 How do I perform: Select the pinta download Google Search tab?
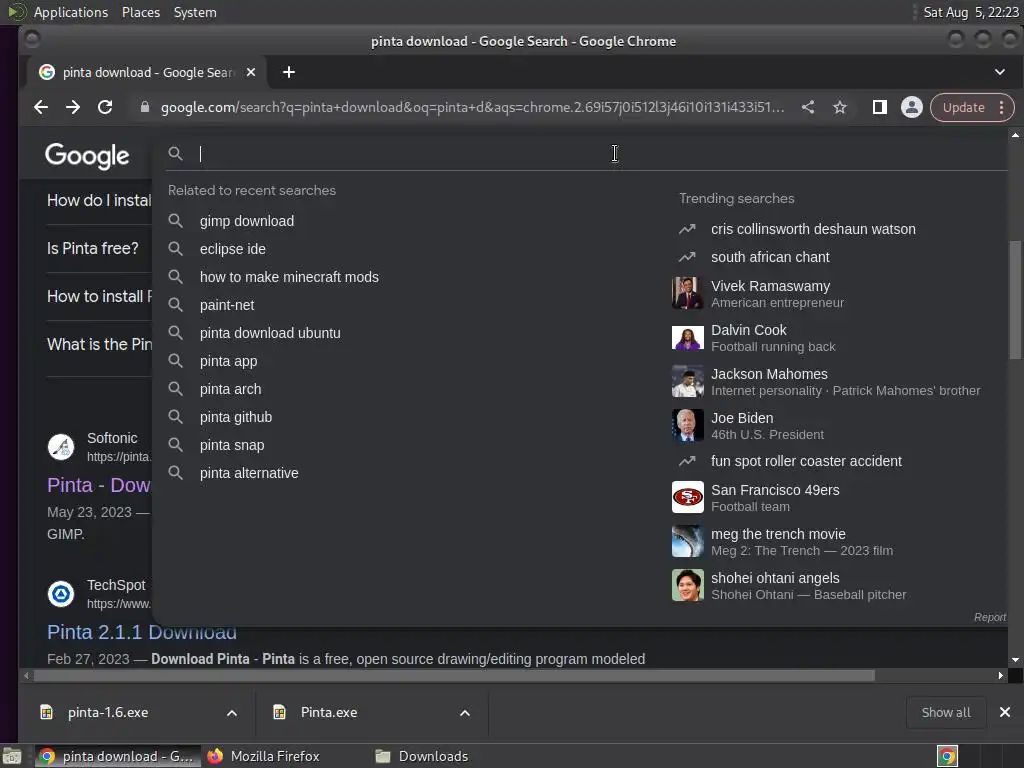point(146,72)
